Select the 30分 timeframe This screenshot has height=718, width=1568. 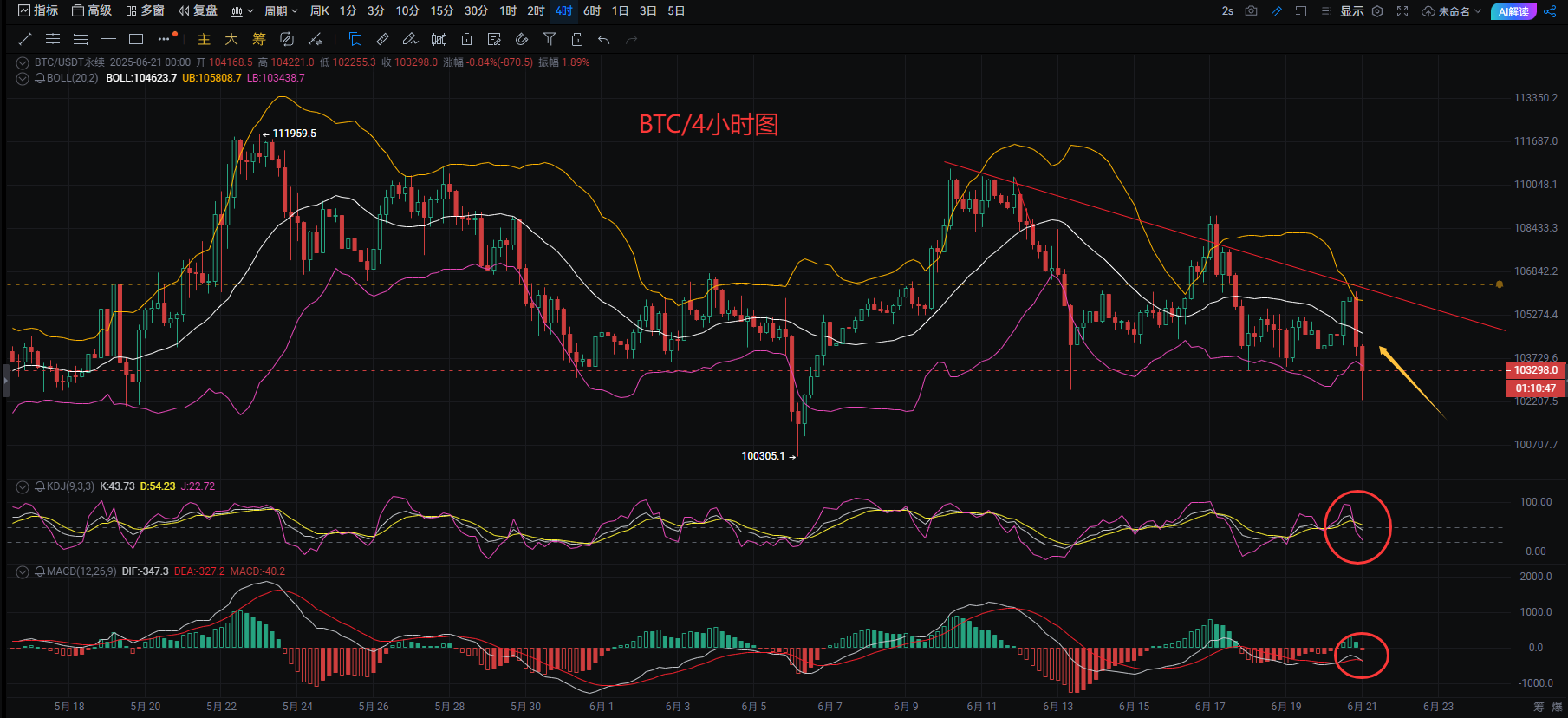[476, 11]
